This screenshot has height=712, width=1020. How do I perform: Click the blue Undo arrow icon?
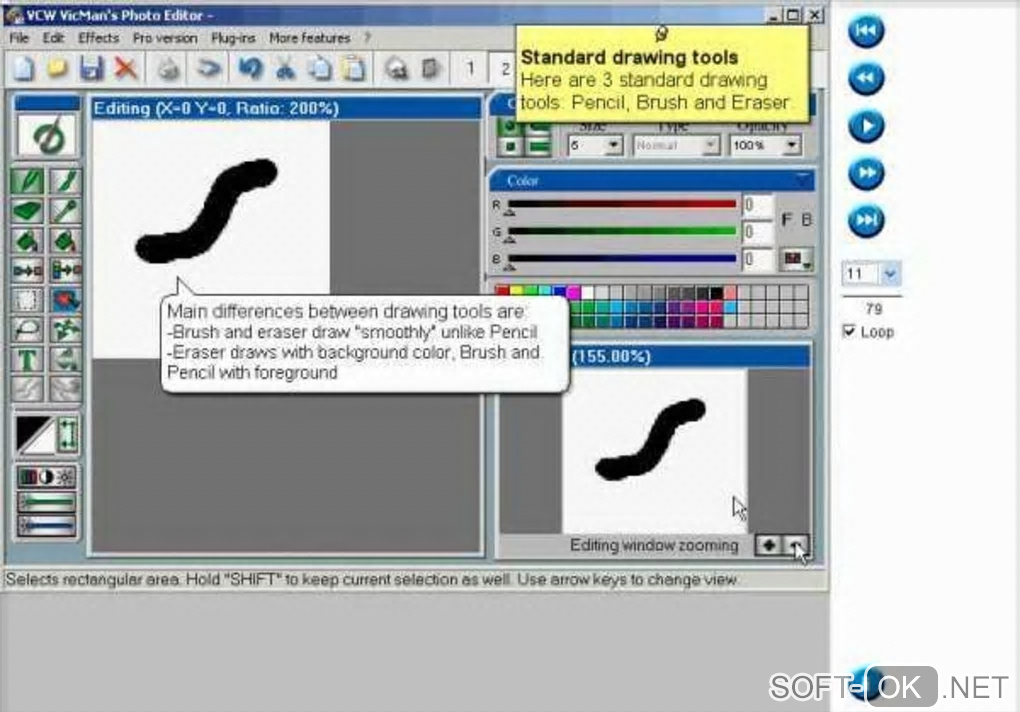[250, 68]
